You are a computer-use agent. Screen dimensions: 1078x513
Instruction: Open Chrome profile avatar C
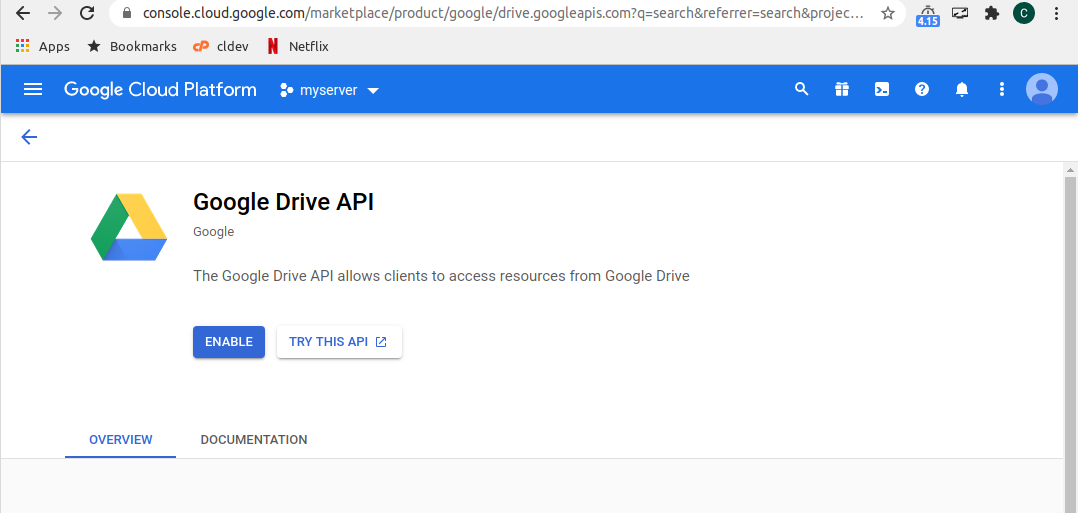coord(1024,13)
